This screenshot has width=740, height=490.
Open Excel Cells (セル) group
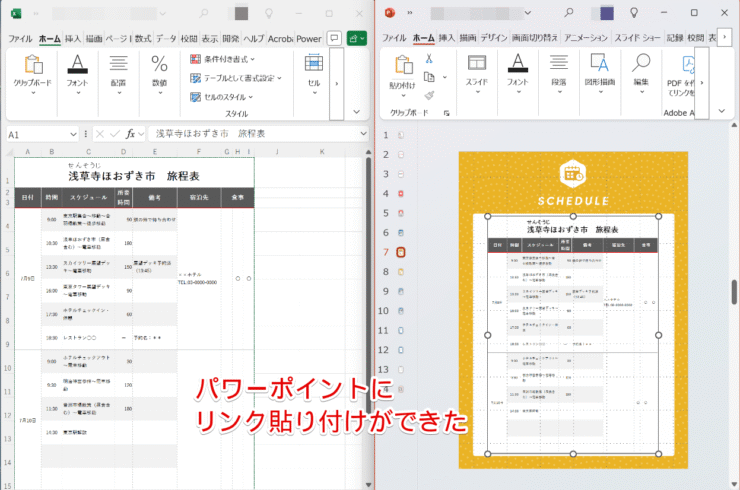pos(314,76)
